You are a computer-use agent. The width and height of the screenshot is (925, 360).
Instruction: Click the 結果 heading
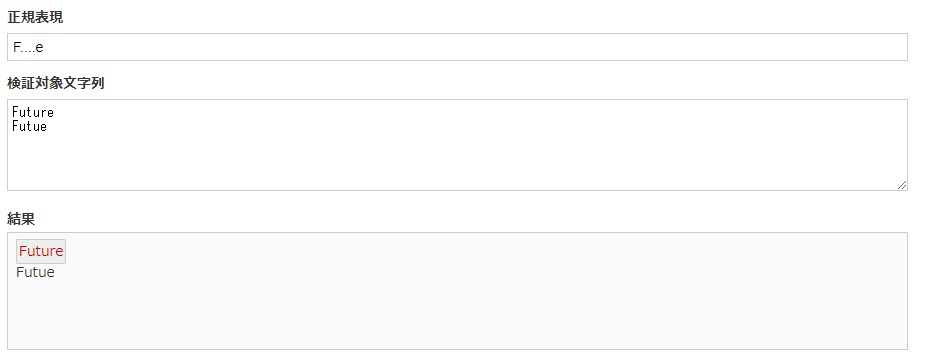[x=21, y=219]
